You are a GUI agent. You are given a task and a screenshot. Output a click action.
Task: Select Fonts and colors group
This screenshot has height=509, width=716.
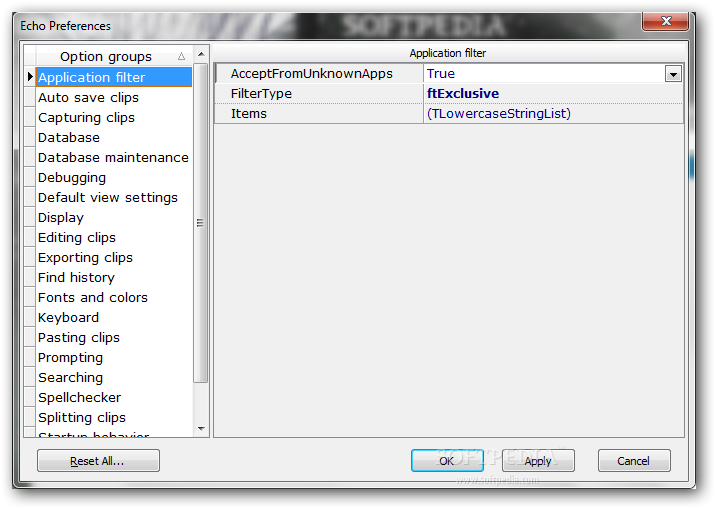114,298
